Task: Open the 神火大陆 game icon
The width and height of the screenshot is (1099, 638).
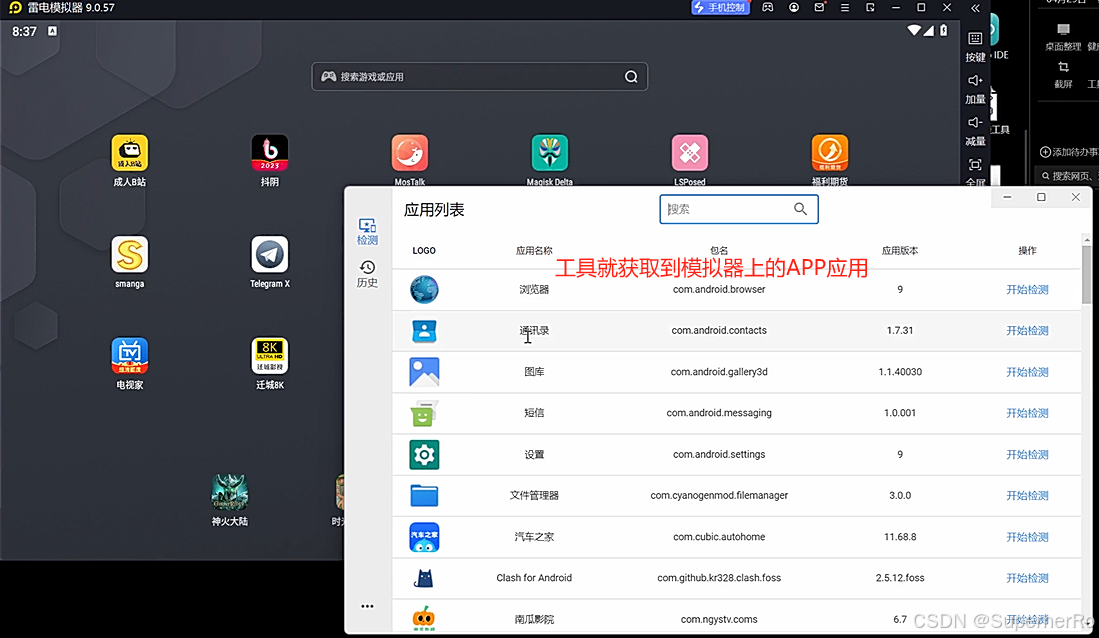Action: [230, 491]
